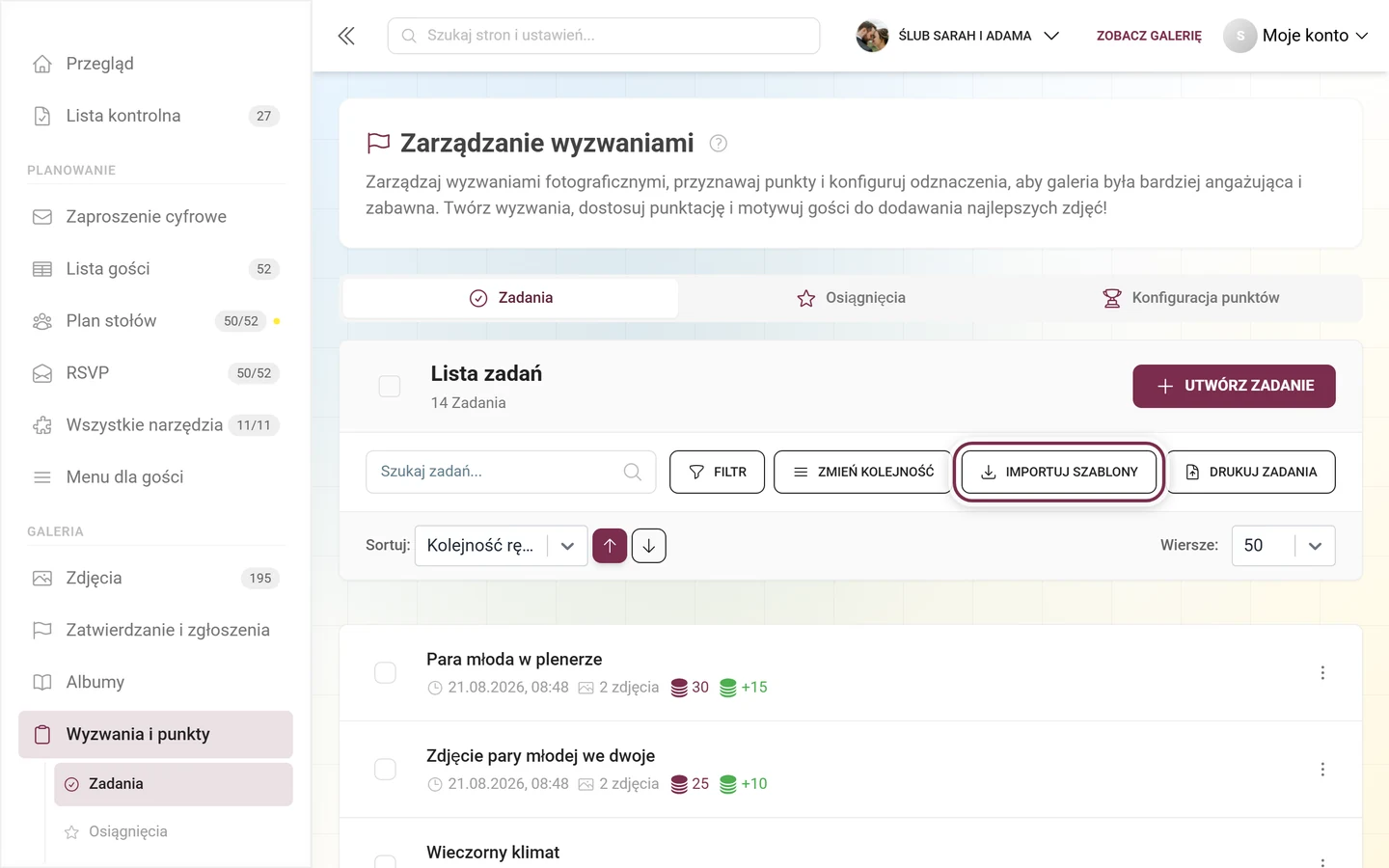
Task: Select the Zadania sub-item in the sidebar
Action: pyautogui.click(x=174, y=784)
